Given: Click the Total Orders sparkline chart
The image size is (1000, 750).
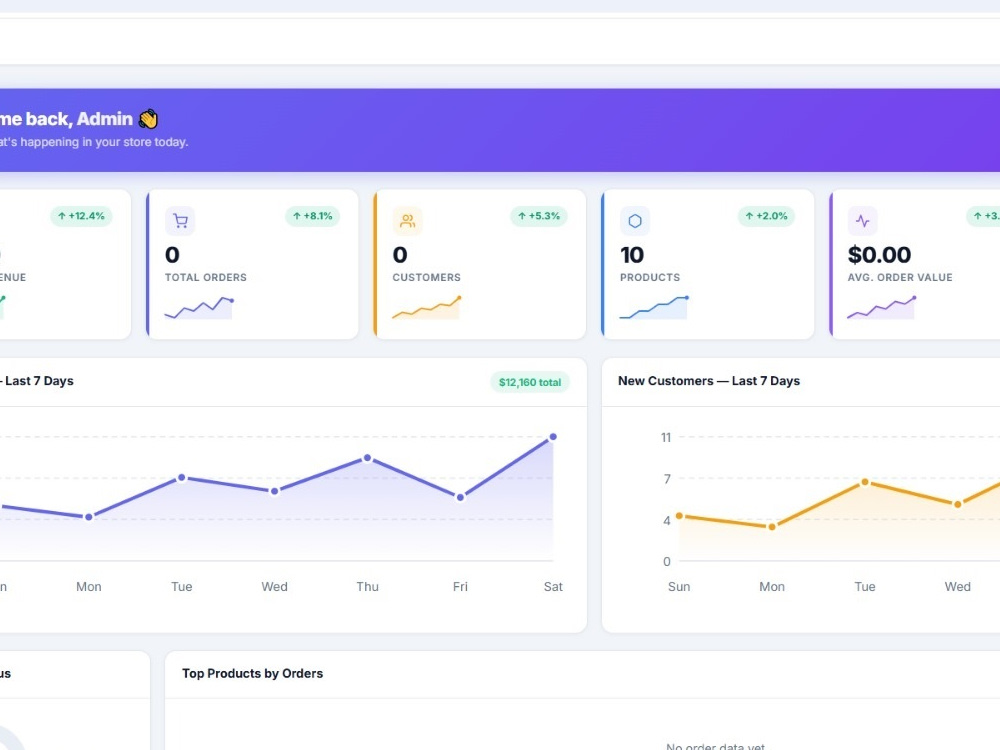Looking at the screenshot, I should (199, 307).
